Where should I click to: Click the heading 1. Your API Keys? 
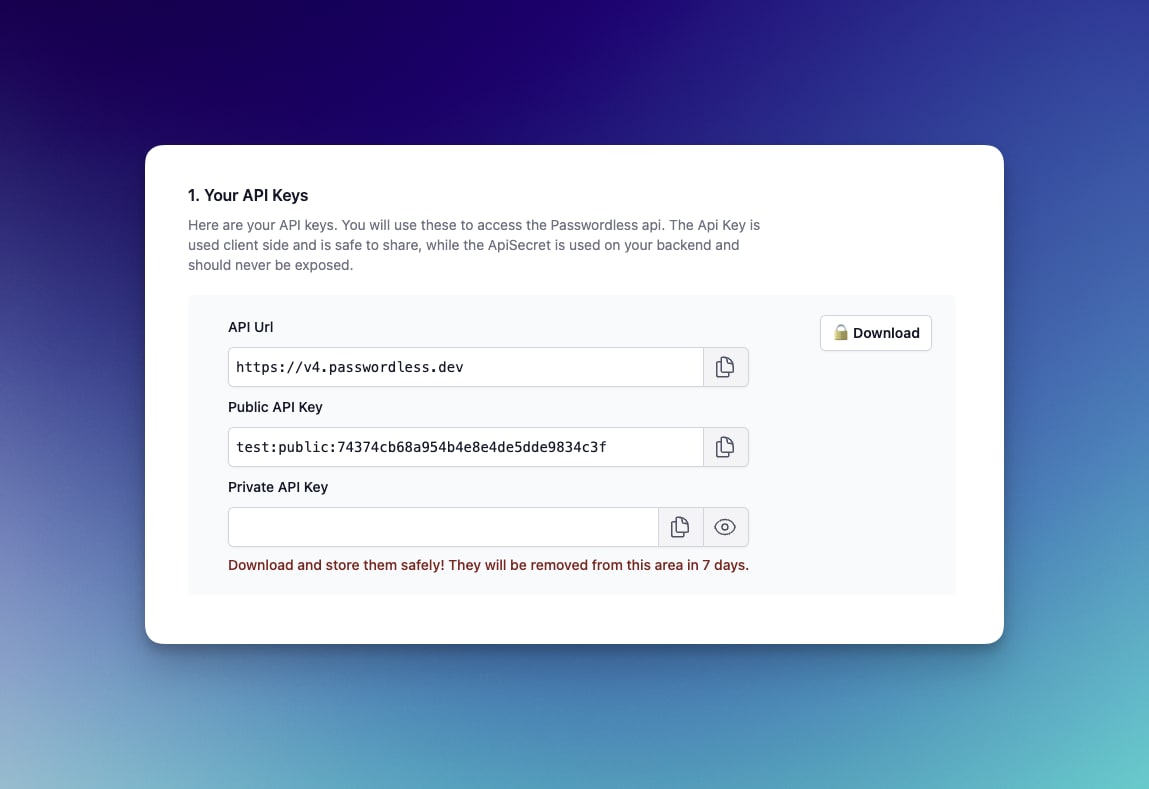tap(248, 195)
